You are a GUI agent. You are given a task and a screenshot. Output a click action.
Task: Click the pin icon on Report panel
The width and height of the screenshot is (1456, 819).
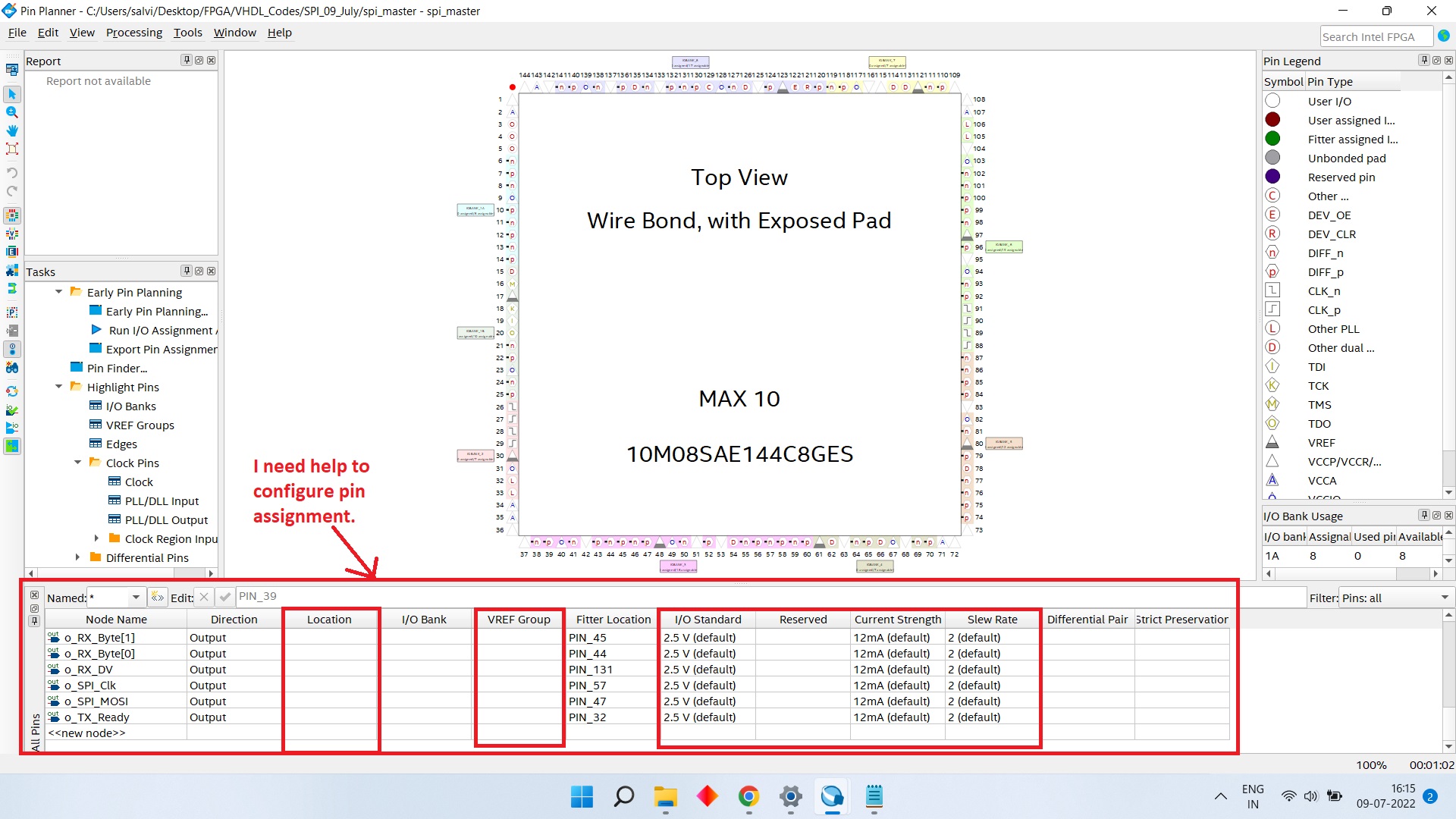[x=187, y=61]
